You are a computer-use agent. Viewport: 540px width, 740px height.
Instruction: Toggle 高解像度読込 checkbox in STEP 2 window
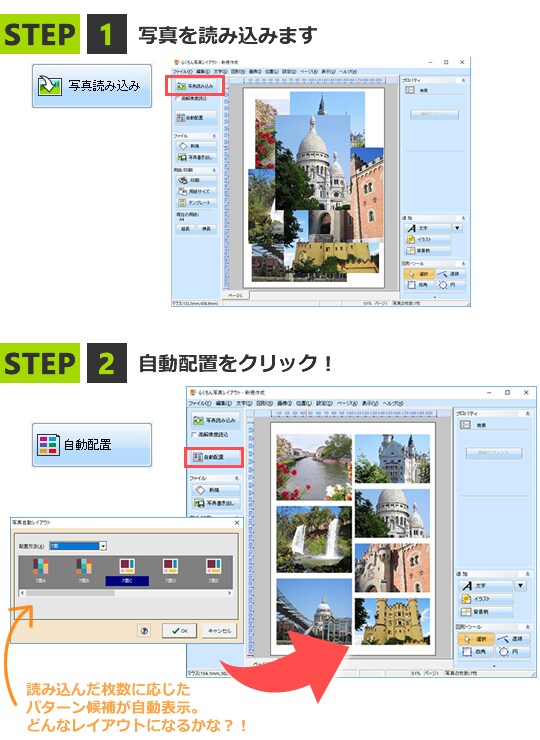tap(194, 434)
